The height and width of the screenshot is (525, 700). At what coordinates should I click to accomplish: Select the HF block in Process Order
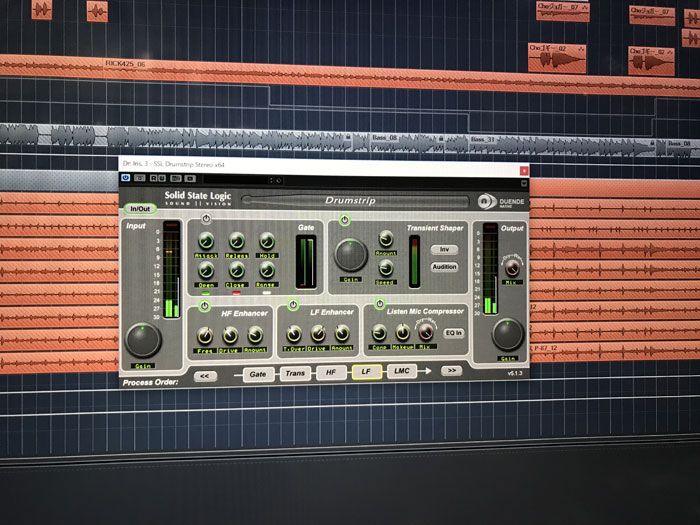click(330, 372)
